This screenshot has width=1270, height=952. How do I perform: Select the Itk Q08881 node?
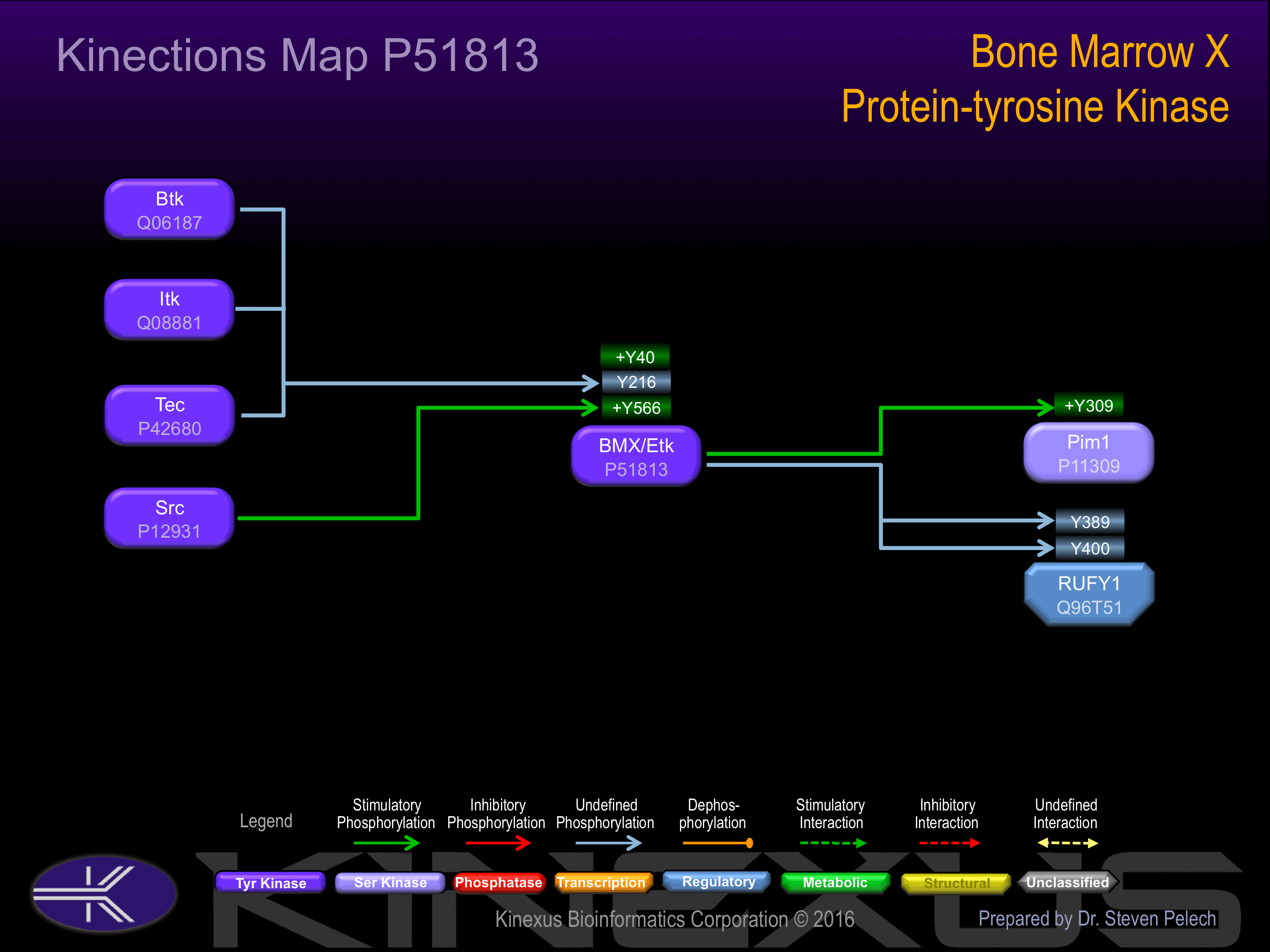click(169, 310)
